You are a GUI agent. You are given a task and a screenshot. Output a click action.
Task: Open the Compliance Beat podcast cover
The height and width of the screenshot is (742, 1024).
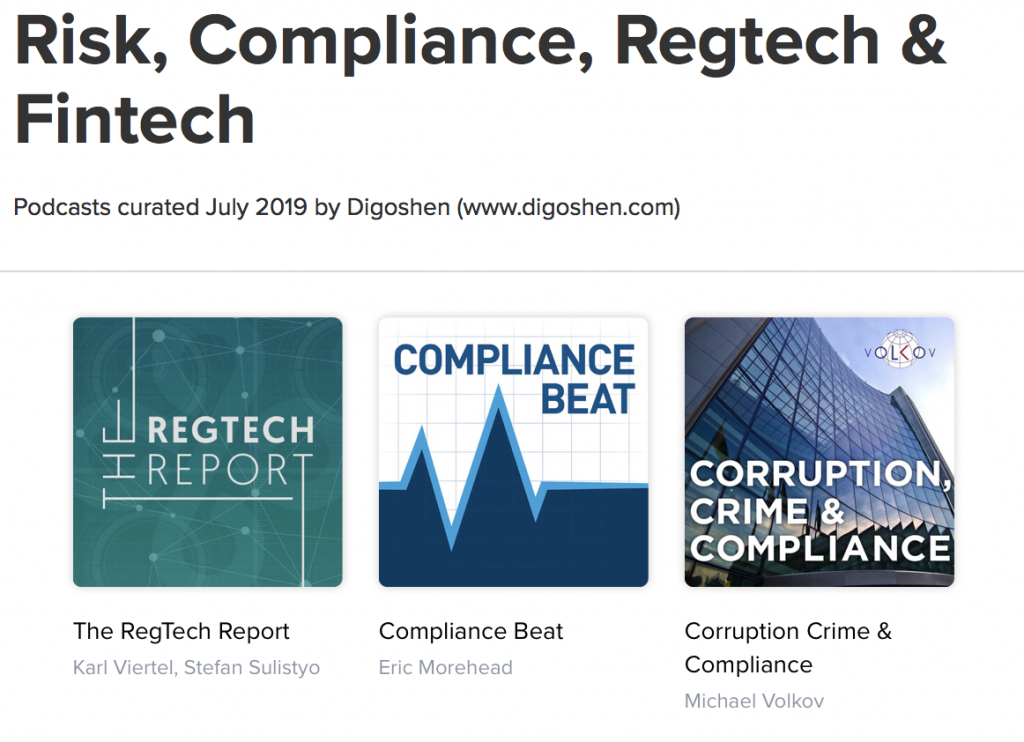[513, 452]
